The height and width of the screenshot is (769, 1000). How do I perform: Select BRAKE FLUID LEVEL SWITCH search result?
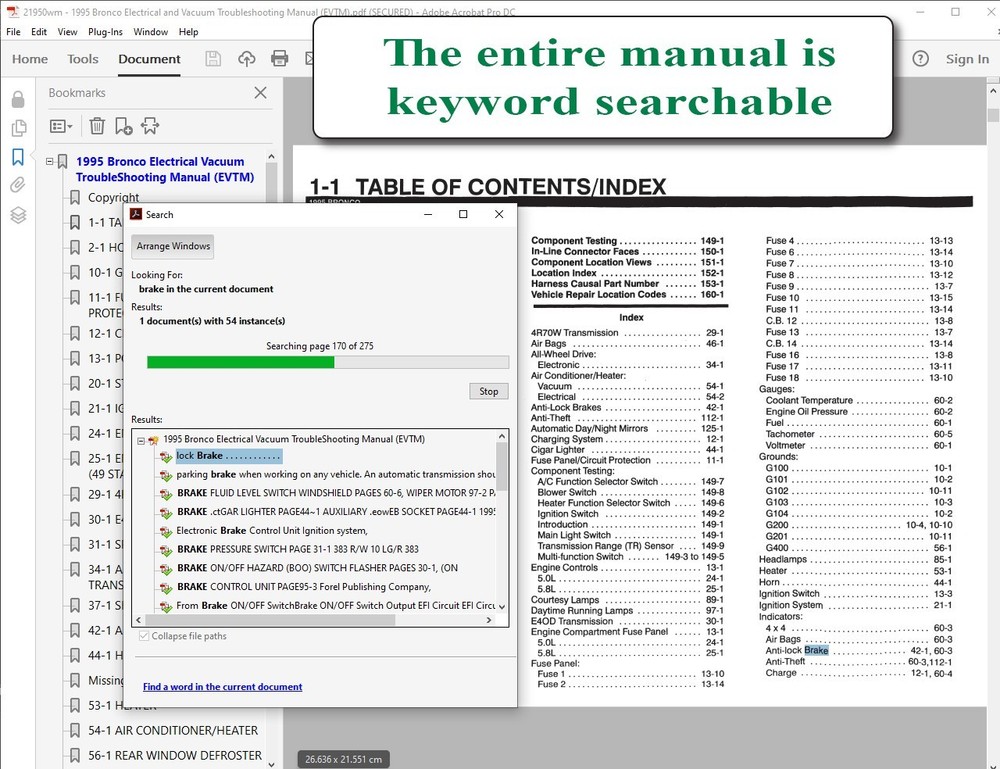pos(335,493)
